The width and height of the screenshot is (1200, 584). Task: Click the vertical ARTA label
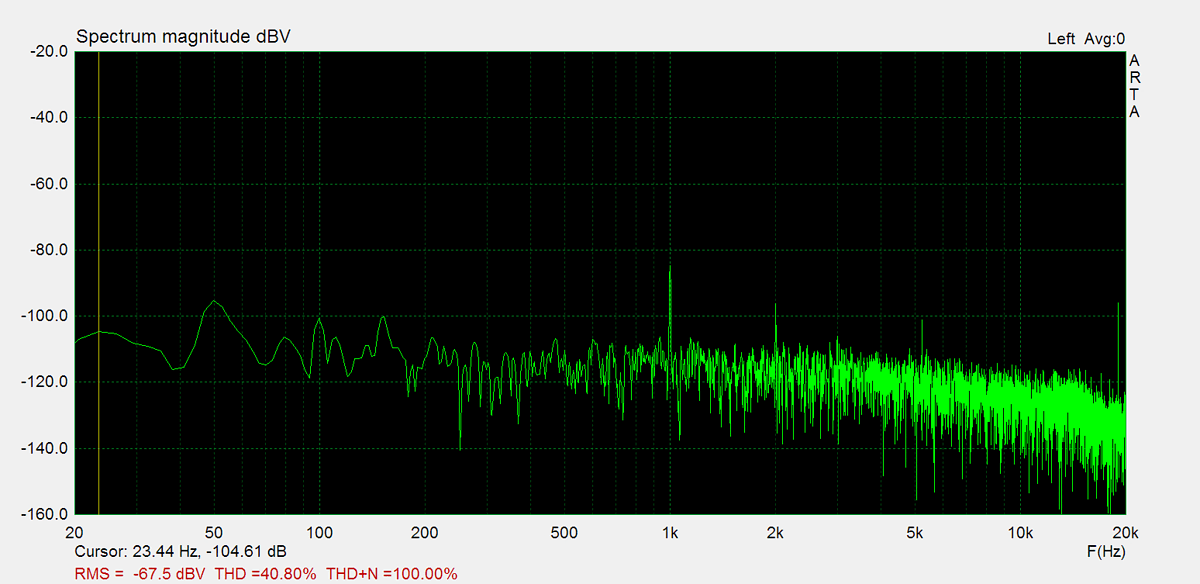1134,86
